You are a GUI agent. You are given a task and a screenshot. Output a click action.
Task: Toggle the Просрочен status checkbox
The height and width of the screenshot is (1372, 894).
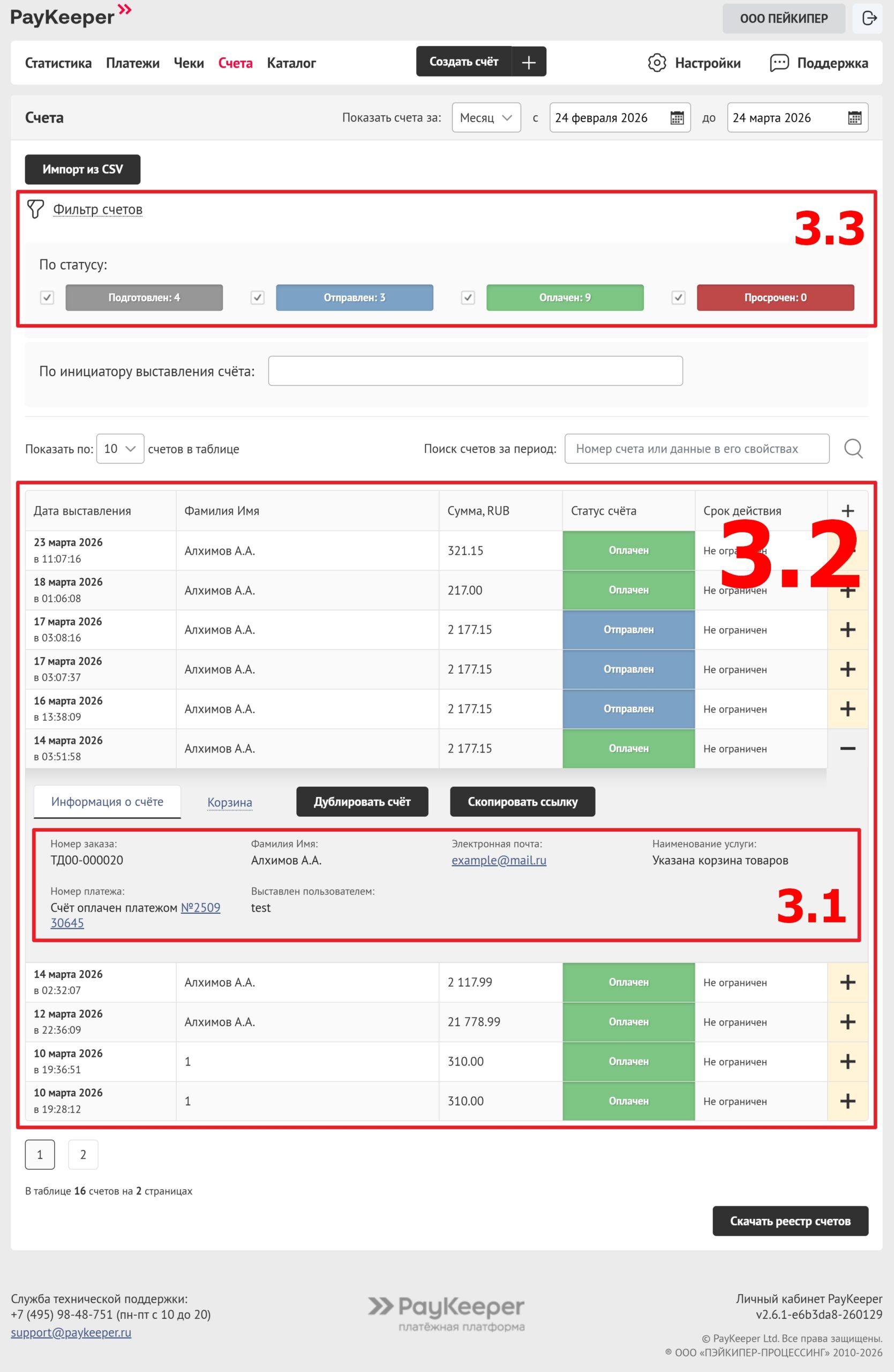pos(679,297)
